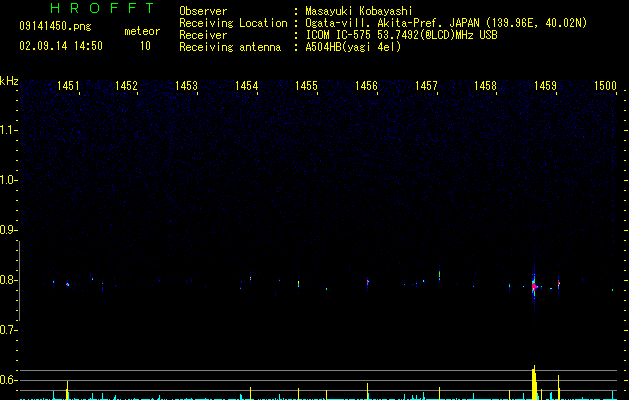This screenshot has width=629, height=400.
Task: Click the 1457 time axis label
Action: coord(426,85)
